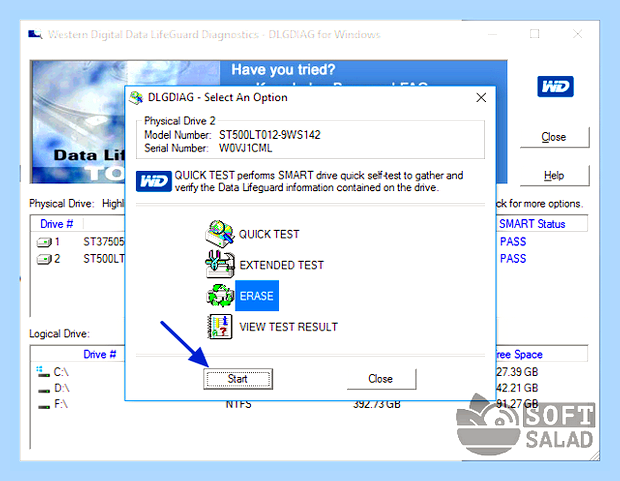This screenshot has height=481, width=620.
Task: Select the D:\ logical drive row
Action: [x=53, y=388]
